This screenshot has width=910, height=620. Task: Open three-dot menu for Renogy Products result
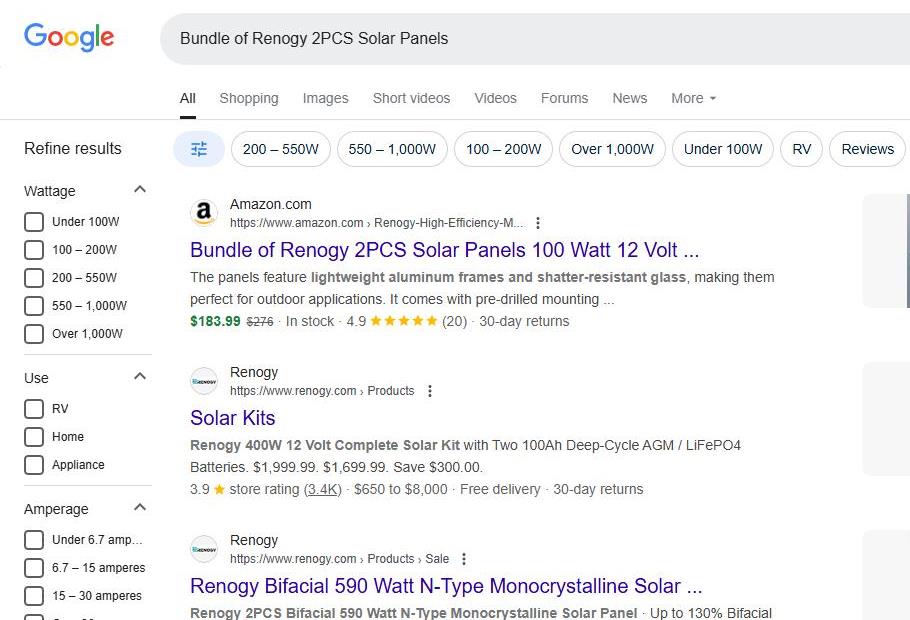pos(429,391)
